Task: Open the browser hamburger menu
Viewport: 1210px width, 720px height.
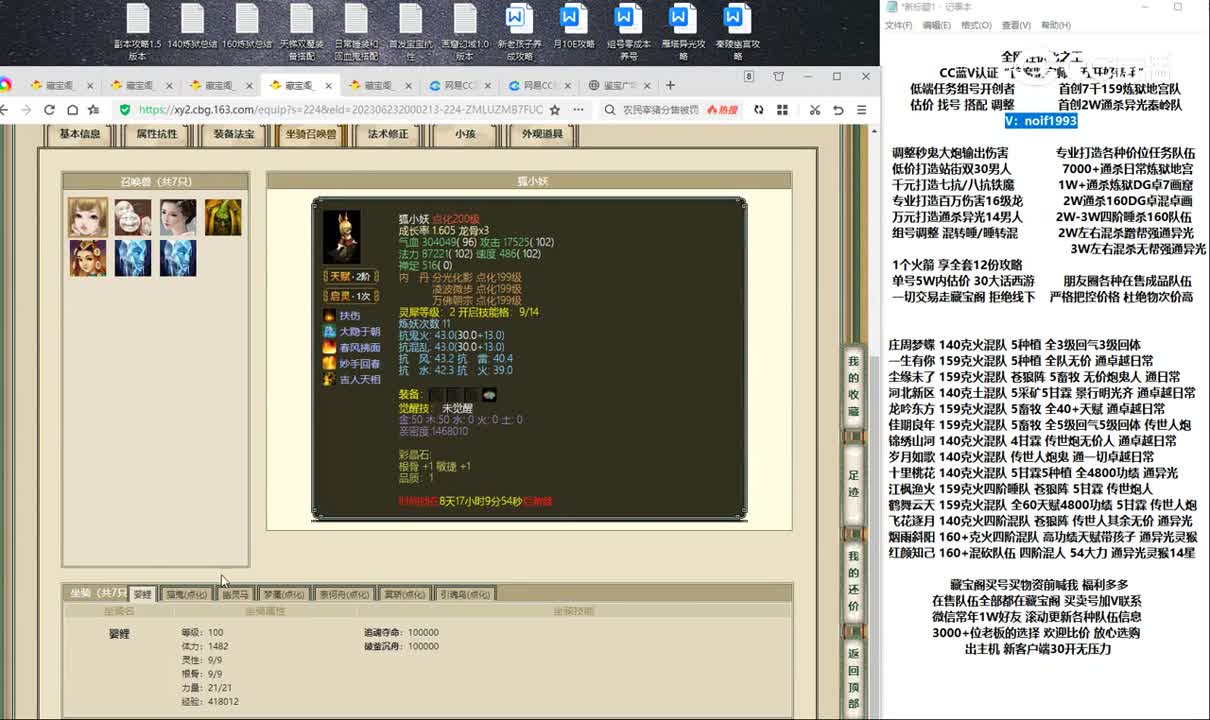Action: [862, 109]
